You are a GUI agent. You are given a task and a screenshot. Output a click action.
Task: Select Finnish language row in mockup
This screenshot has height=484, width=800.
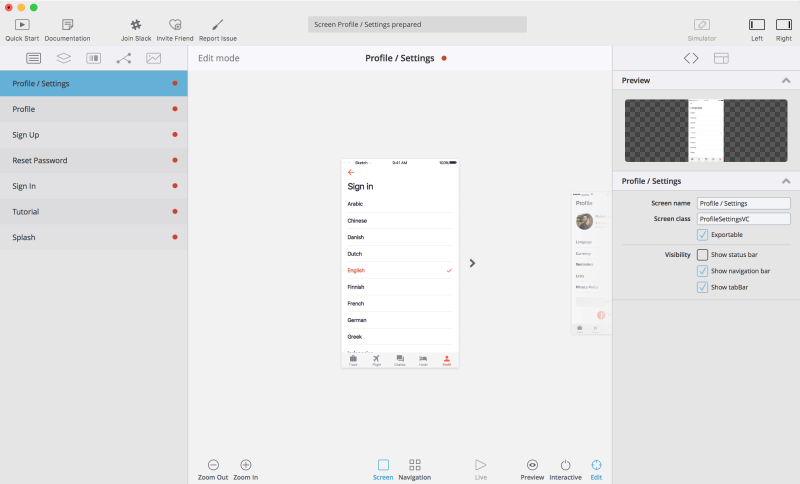[x=399, y=287]
